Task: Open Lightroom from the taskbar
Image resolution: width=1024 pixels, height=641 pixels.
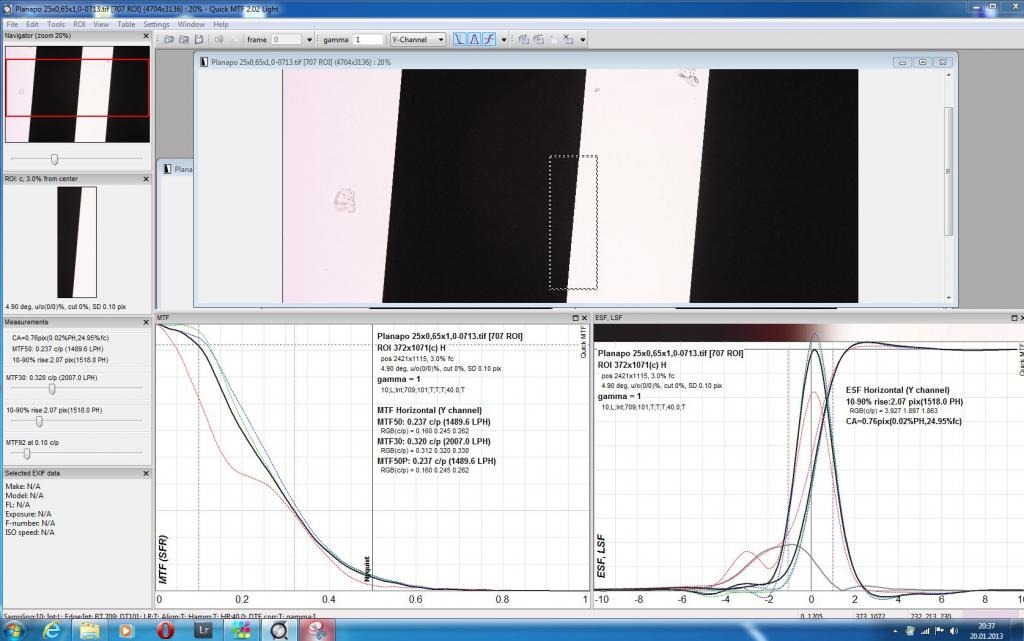Action: click(201, 630)
